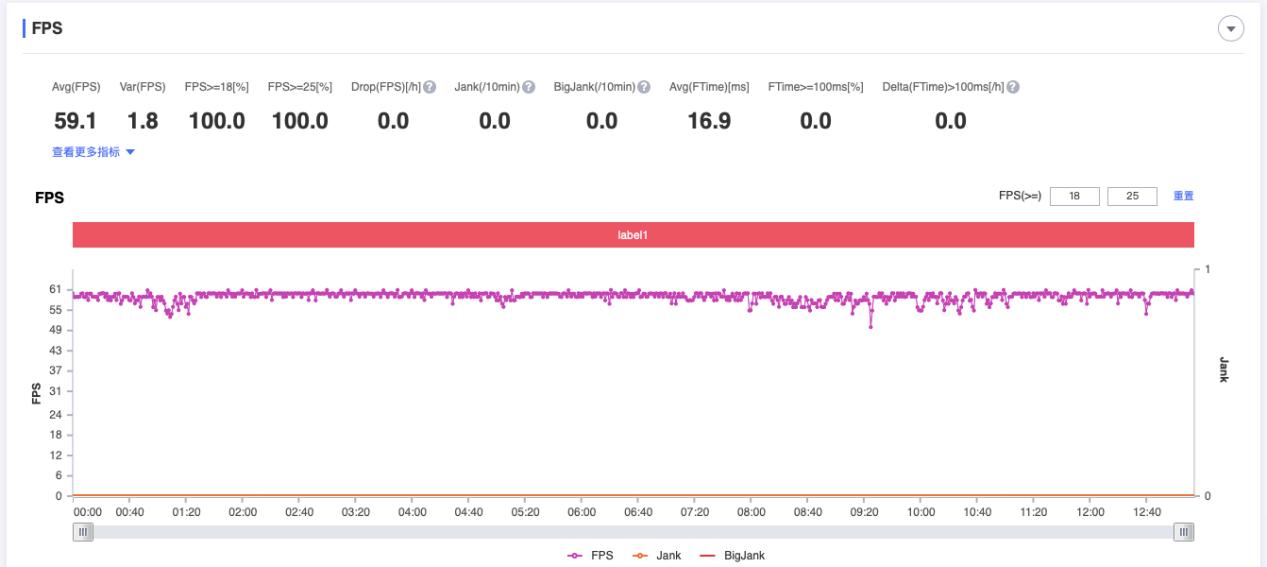Click help icon beside Jank(/10min)
The height and width of the screenshot is (567, 1267).
(527, 87)
